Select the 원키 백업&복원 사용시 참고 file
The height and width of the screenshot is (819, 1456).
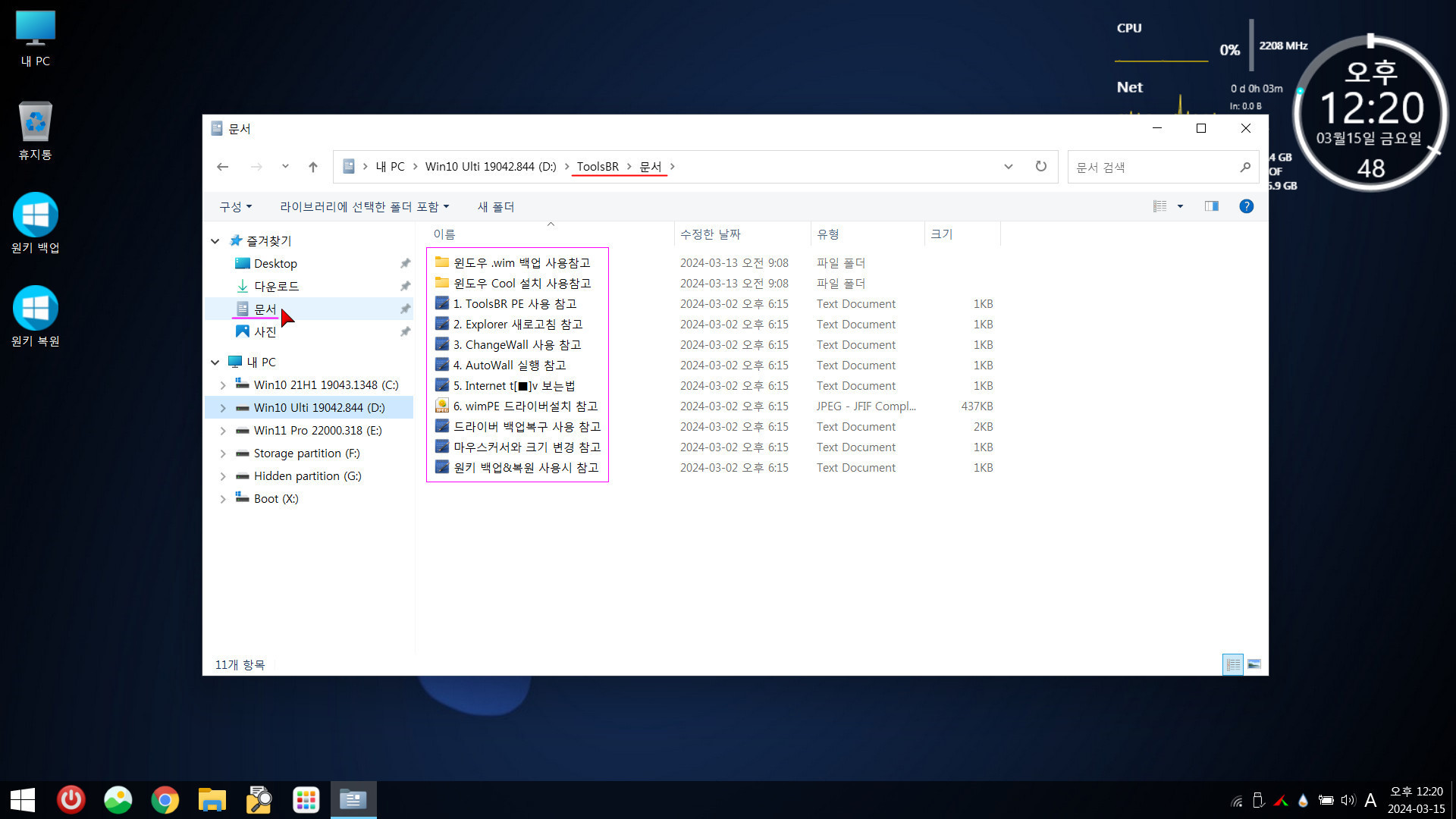point(526,467)
